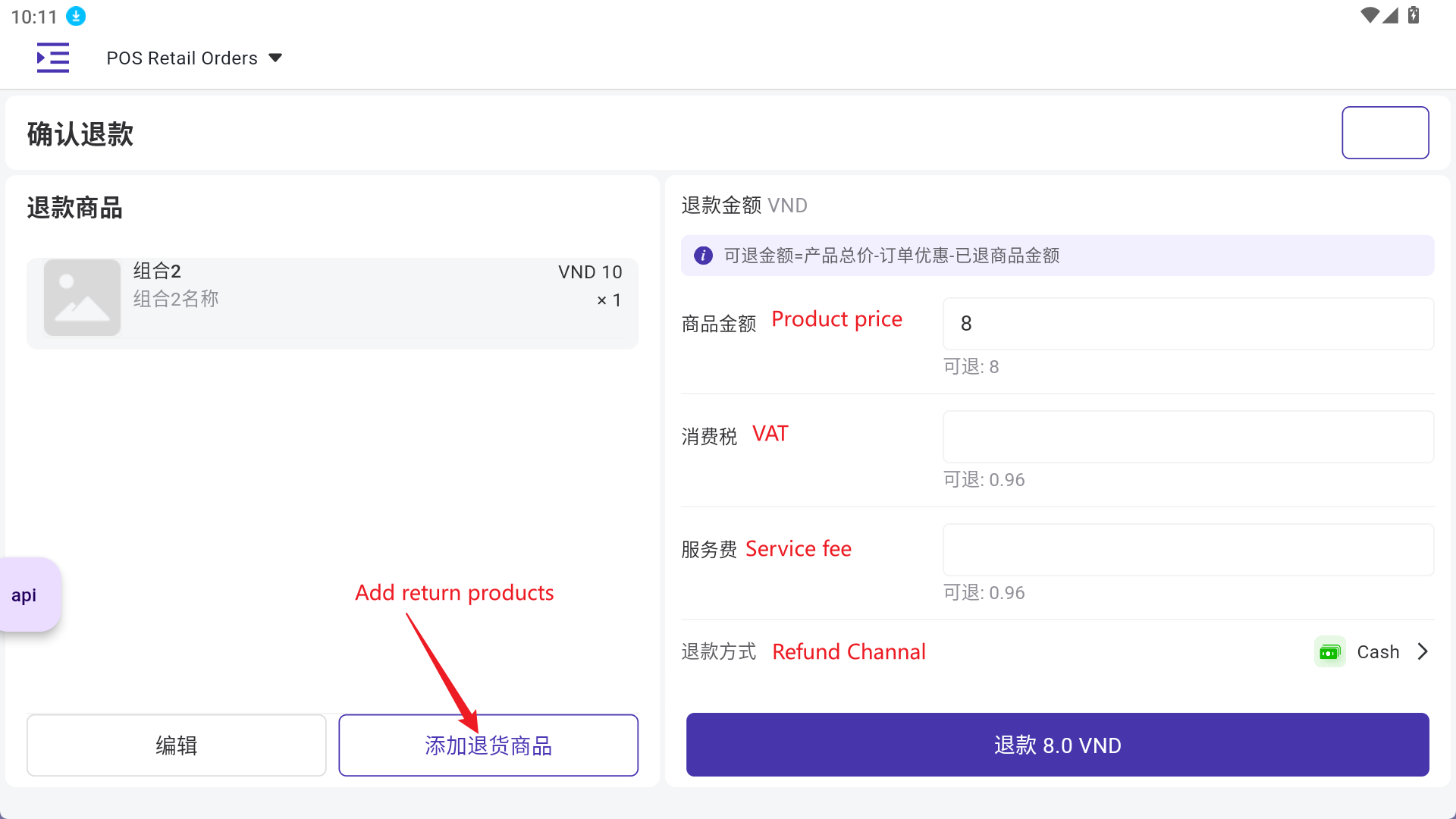The height and width of the screenshot is (819, 1456).
Task: Open the refund channel chevron arrow
Action: 1423,652
